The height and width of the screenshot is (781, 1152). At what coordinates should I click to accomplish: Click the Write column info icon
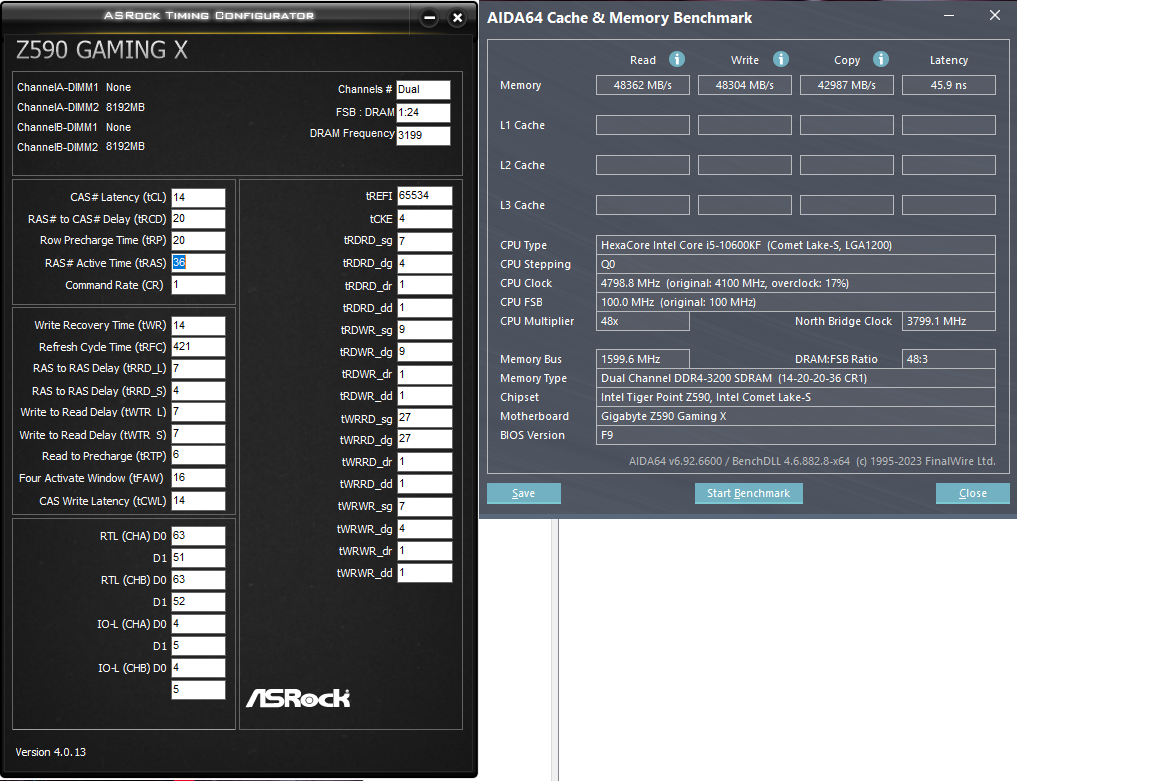pyautogui.click(x=780, y=60)
